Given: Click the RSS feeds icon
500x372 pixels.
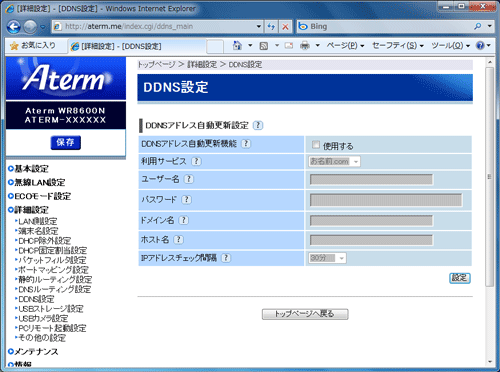Looking at the screenshot, I should coord(264,46).
